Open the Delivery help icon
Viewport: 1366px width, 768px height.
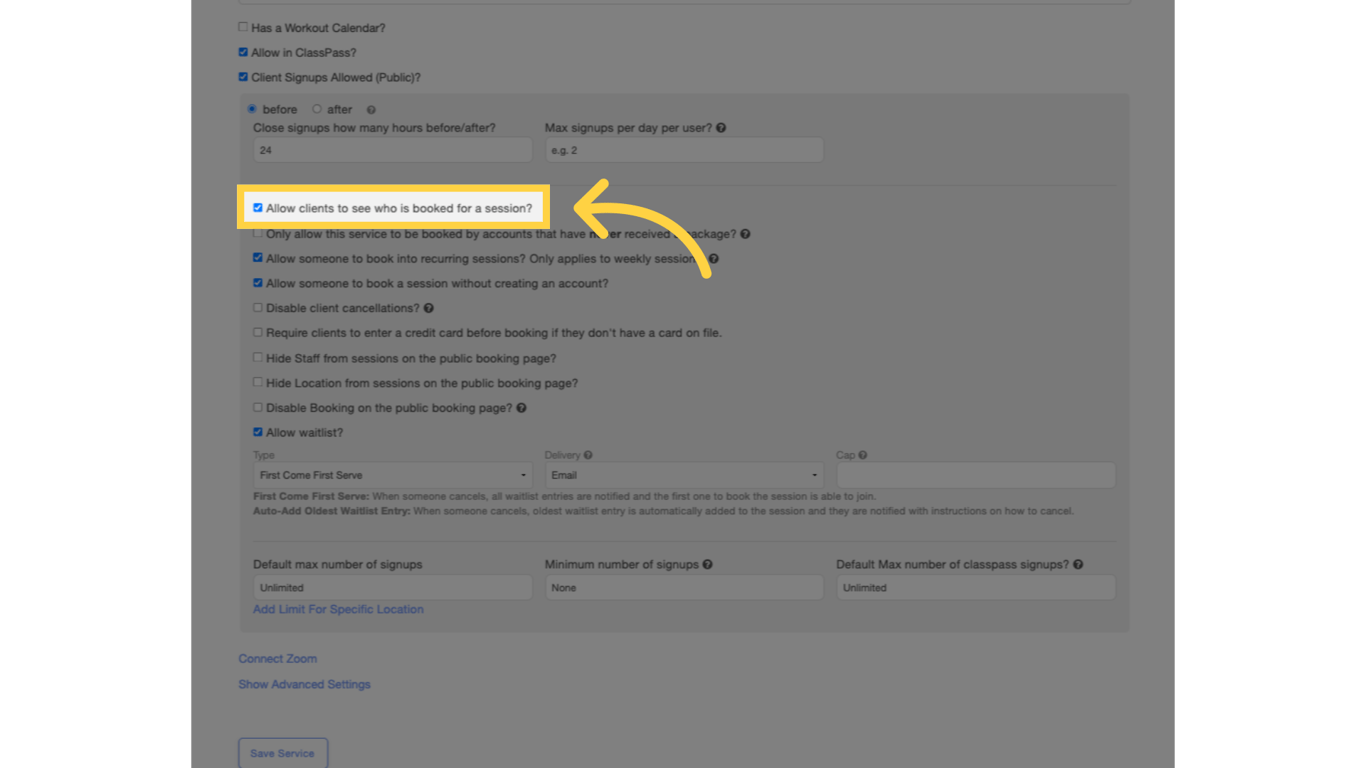pos(590,454)
